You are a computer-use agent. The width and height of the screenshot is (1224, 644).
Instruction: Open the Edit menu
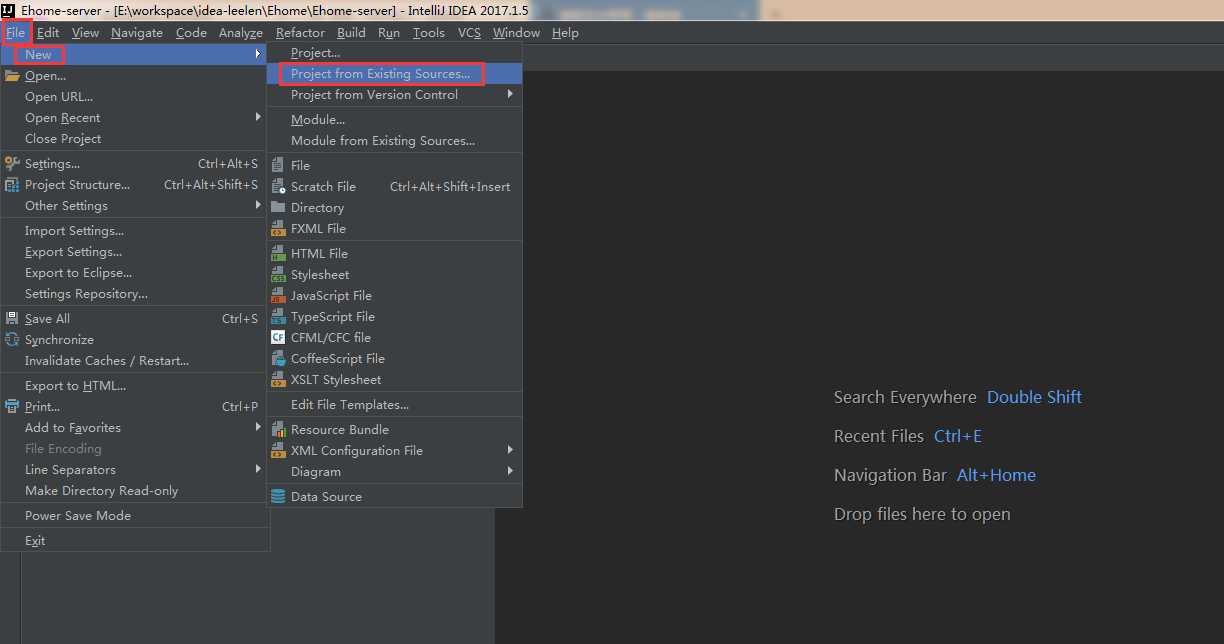pos(48,32)
